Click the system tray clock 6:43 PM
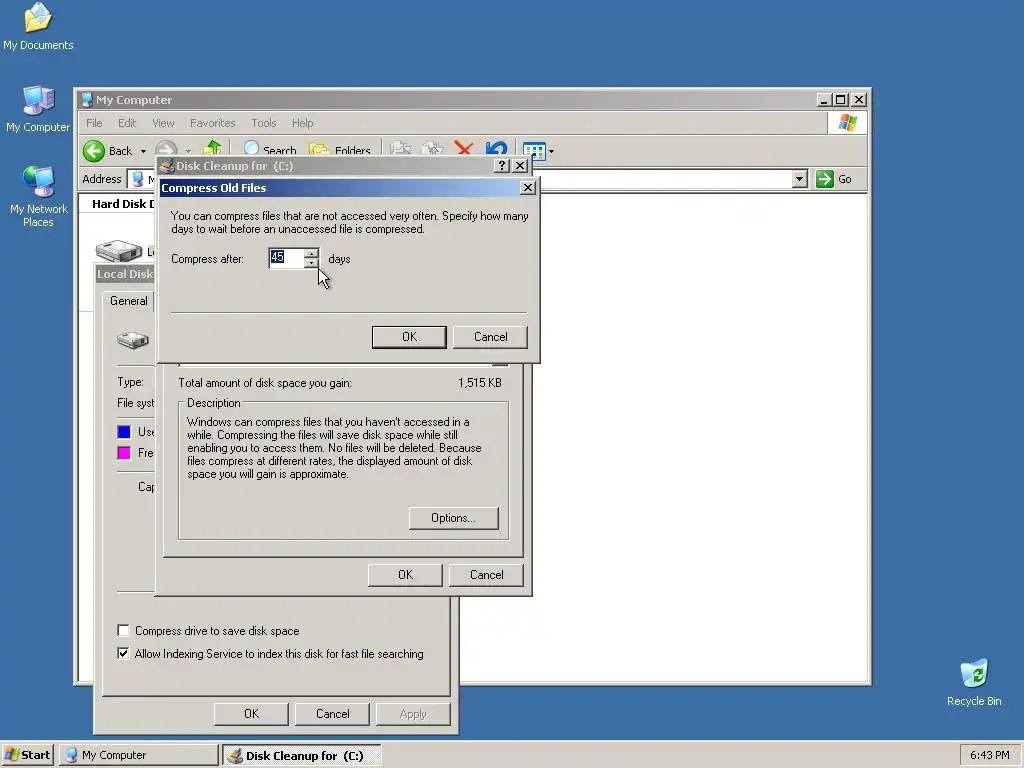The image size is (1024, 768). point(989,755)
